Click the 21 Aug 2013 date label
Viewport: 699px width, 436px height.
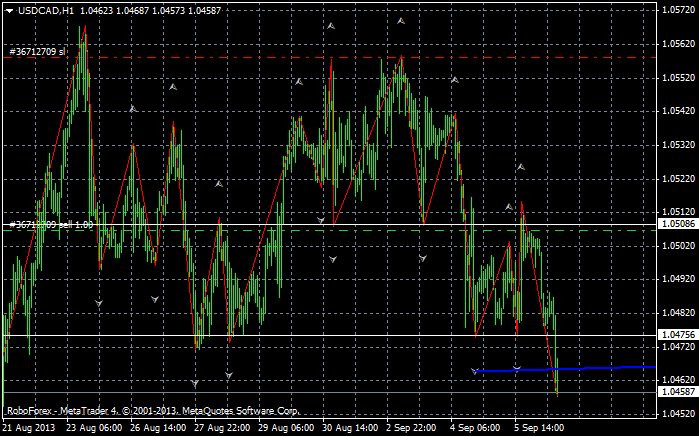(29, 428)
